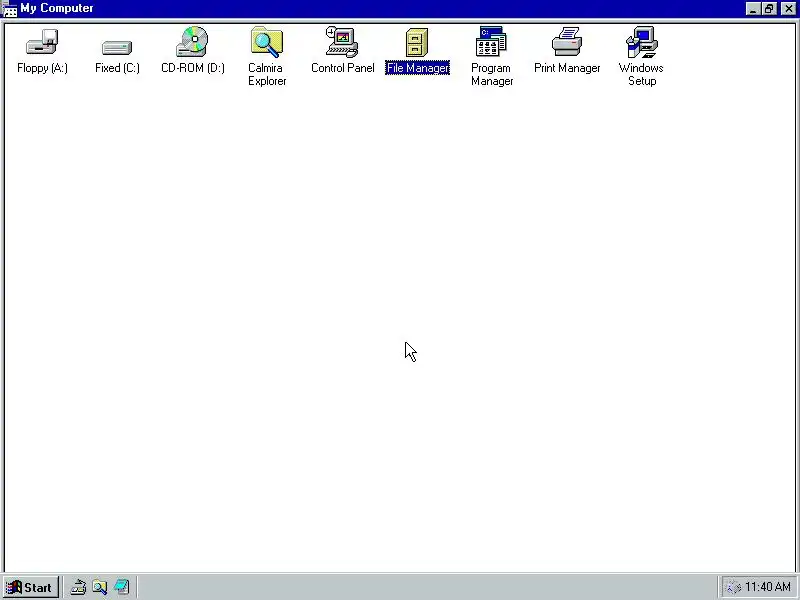The height and width of the screenshot is (600, 800).
Task: Select the CD-ROM (D:) drive icon
Action: (192, 41)
